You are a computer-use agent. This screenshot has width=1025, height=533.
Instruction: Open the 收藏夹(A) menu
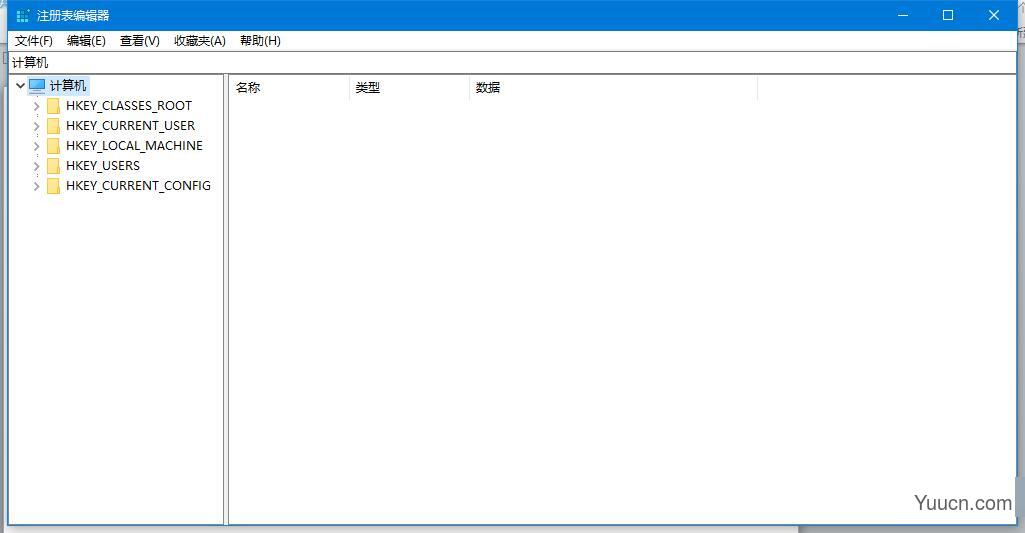point(199,41)
